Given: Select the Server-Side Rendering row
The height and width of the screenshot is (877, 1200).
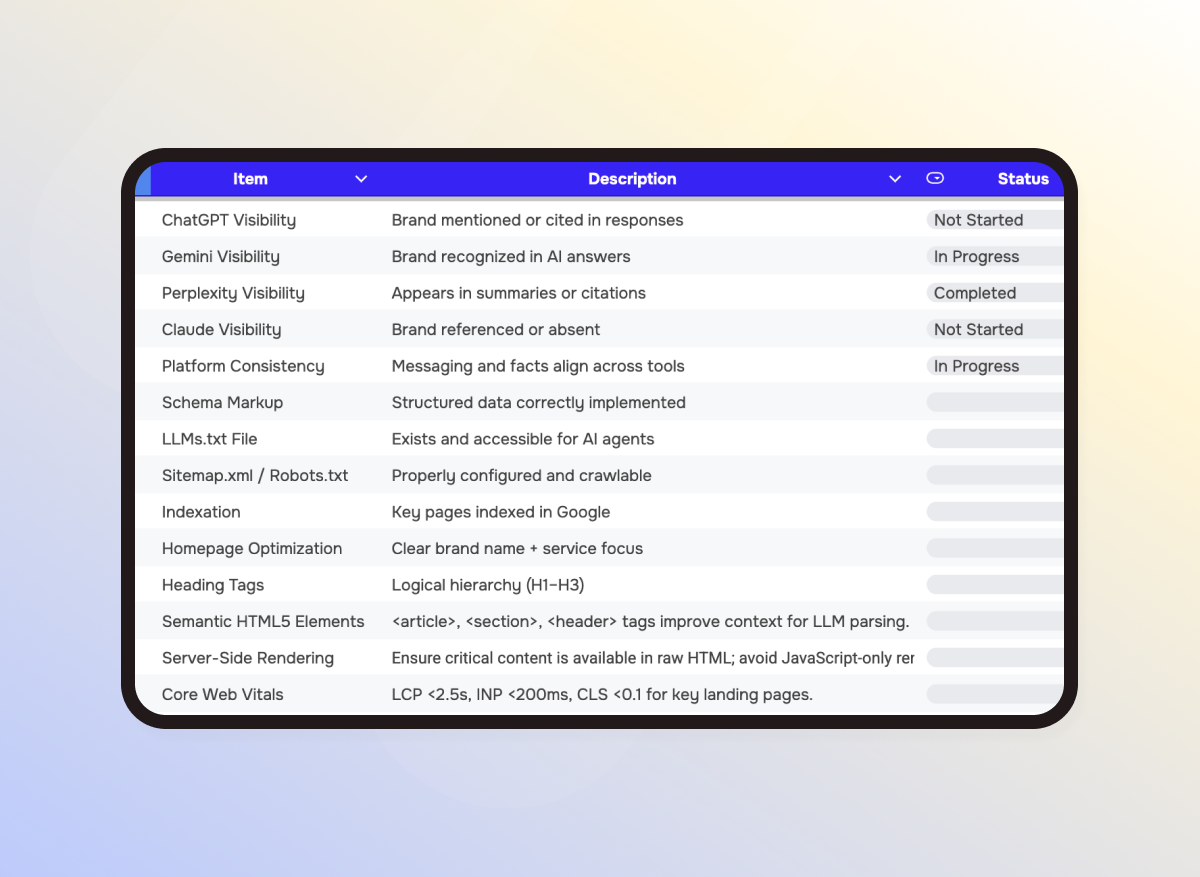Looking at the screenshot, I should coord(247,657).
